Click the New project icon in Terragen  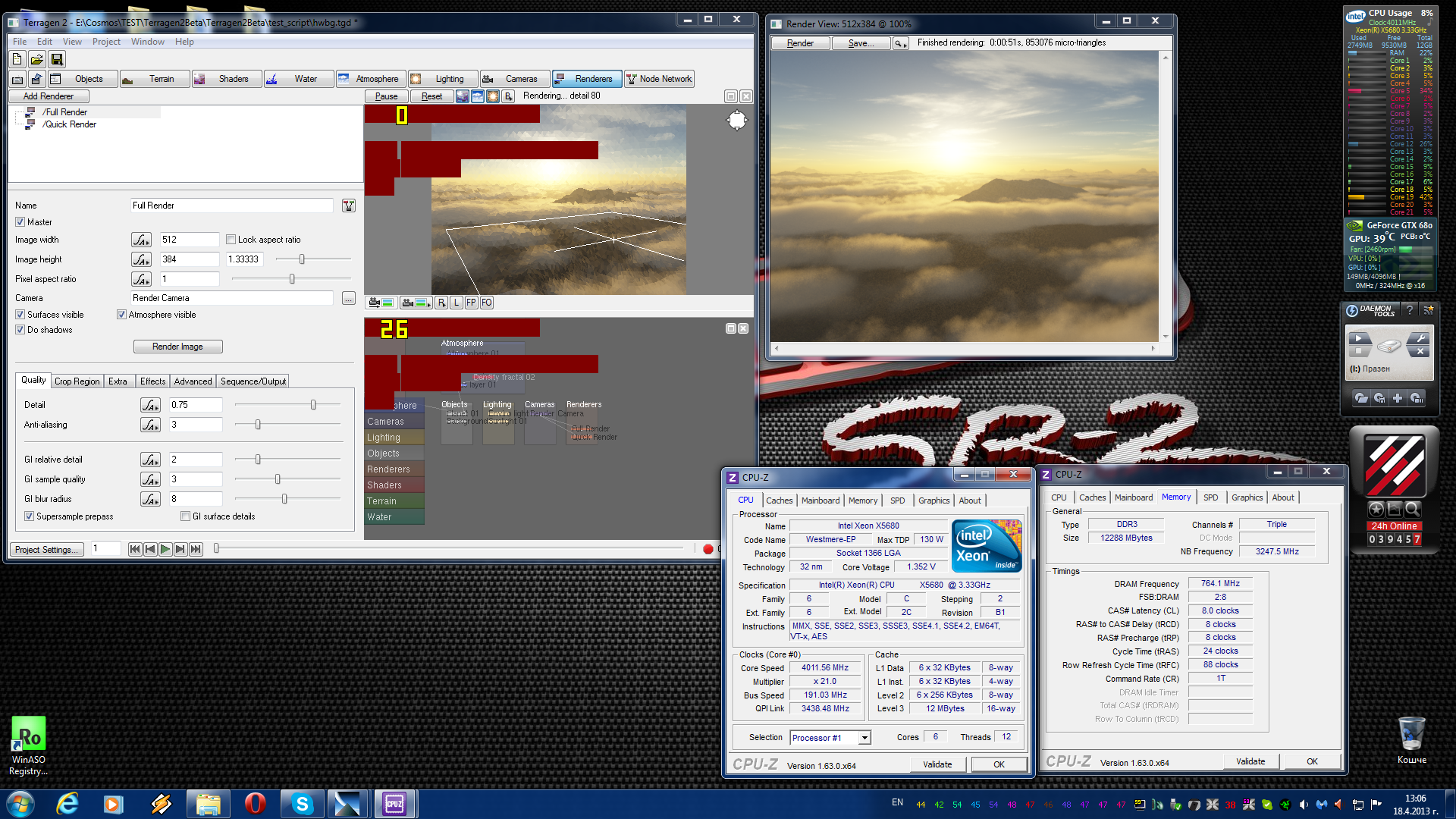point(17,59)
